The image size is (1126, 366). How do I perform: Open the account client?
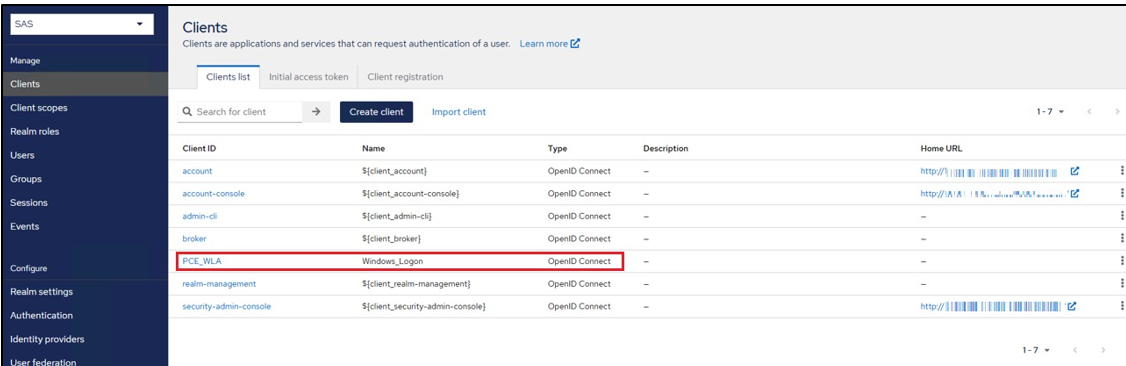point(197,171)
